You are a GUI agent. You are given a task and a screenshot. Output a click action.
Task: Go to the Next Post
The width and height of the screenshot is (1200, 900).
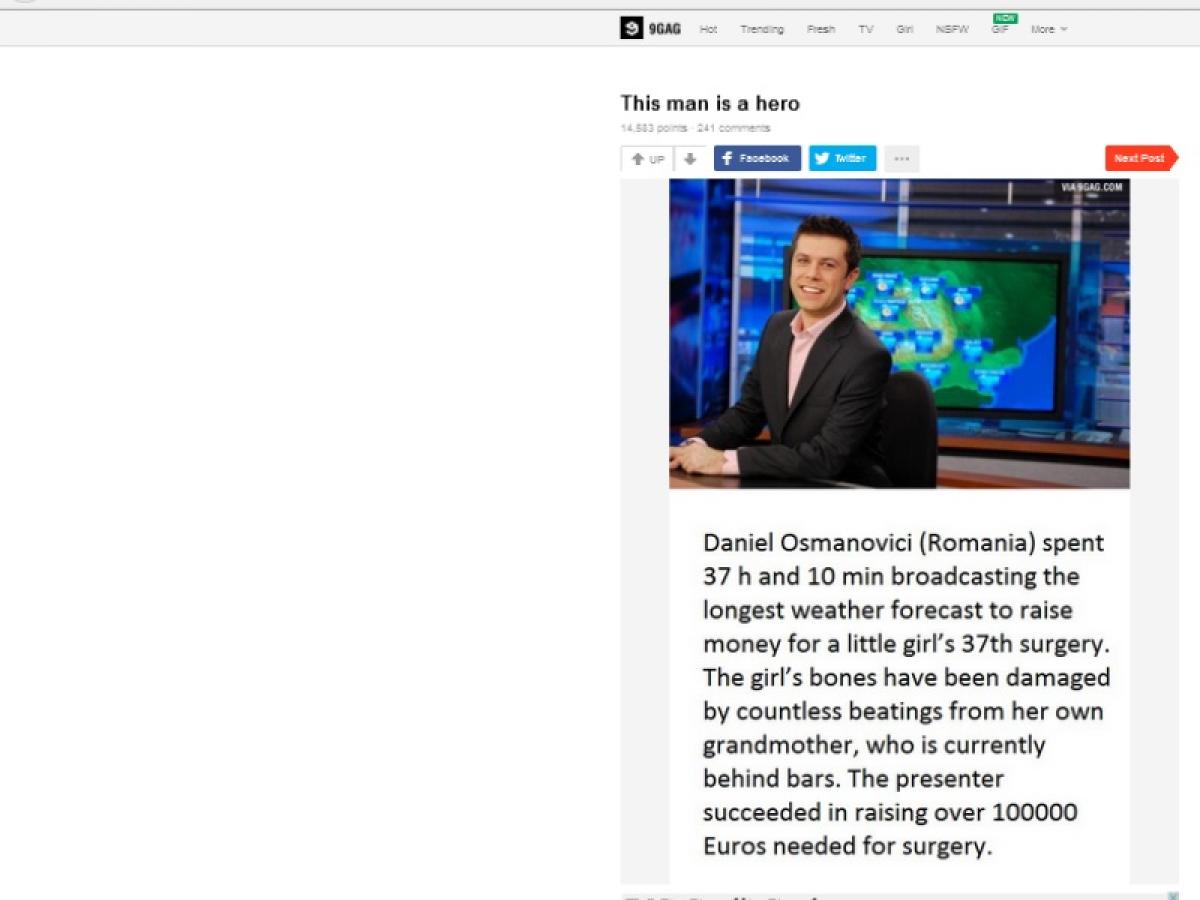click(1140, 158)
